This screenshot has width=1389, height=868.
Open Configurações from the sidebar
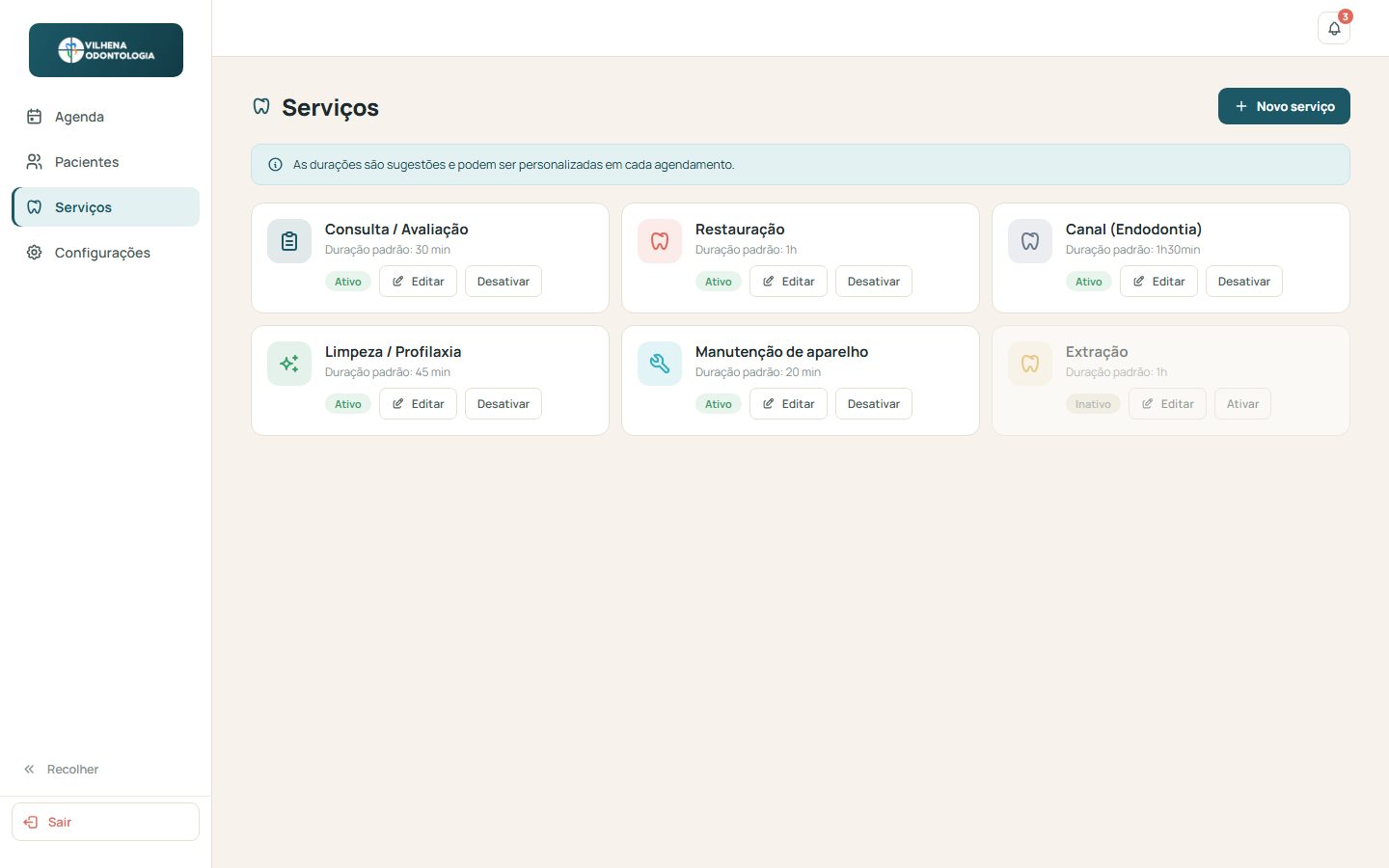[x=106, y=253]
